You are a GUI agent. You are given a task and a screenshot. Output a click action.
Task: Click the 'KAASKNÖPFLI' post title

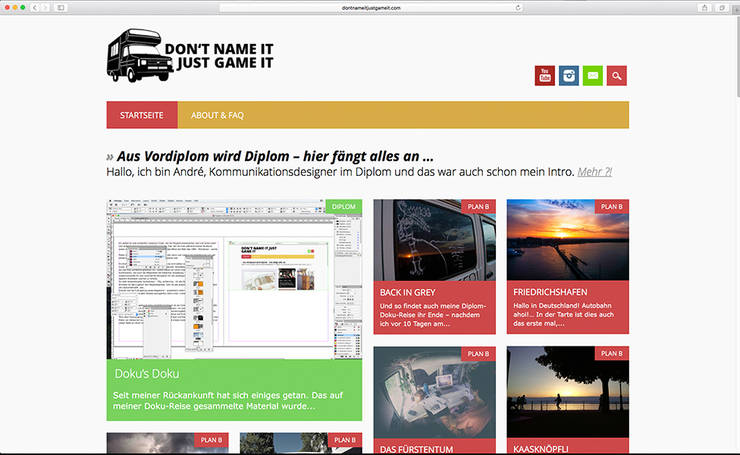[540, 449]
